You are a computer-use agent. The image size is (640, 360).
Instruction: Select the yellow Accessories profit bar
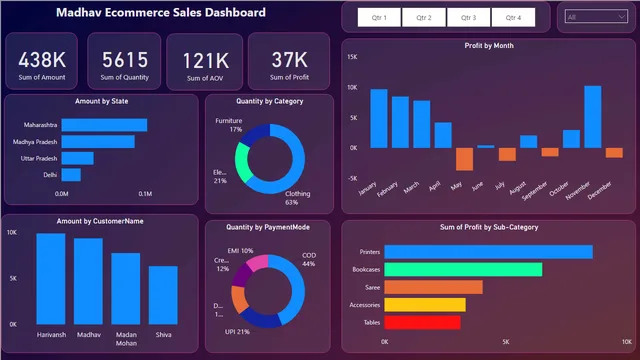tap(425, 304)
